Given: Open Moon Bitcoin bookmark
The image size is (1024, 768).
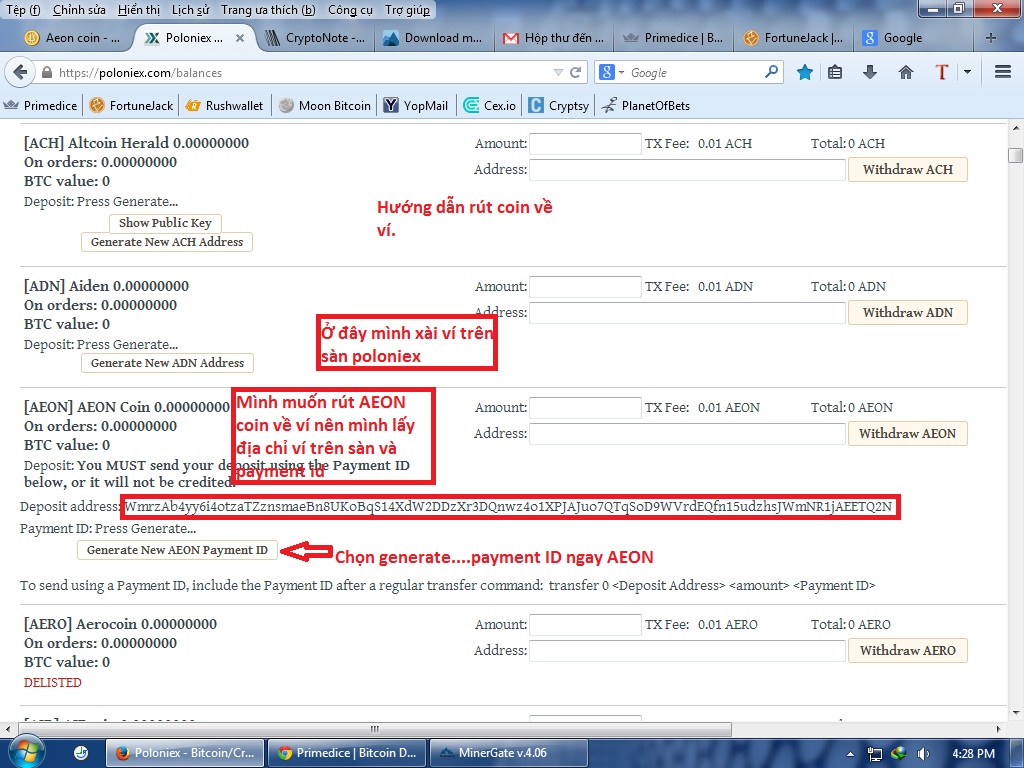Looking at the screenshot, I should pos(325,105).
